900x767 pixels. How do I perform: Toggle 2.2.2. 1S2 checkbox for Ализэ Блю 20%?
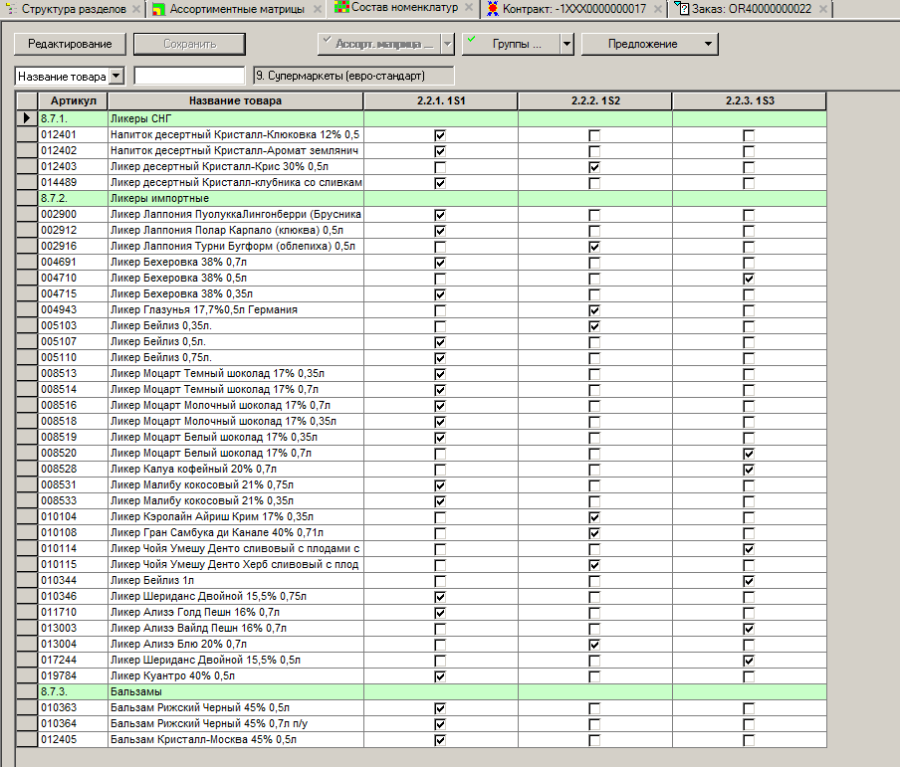(x=595, y=645)
